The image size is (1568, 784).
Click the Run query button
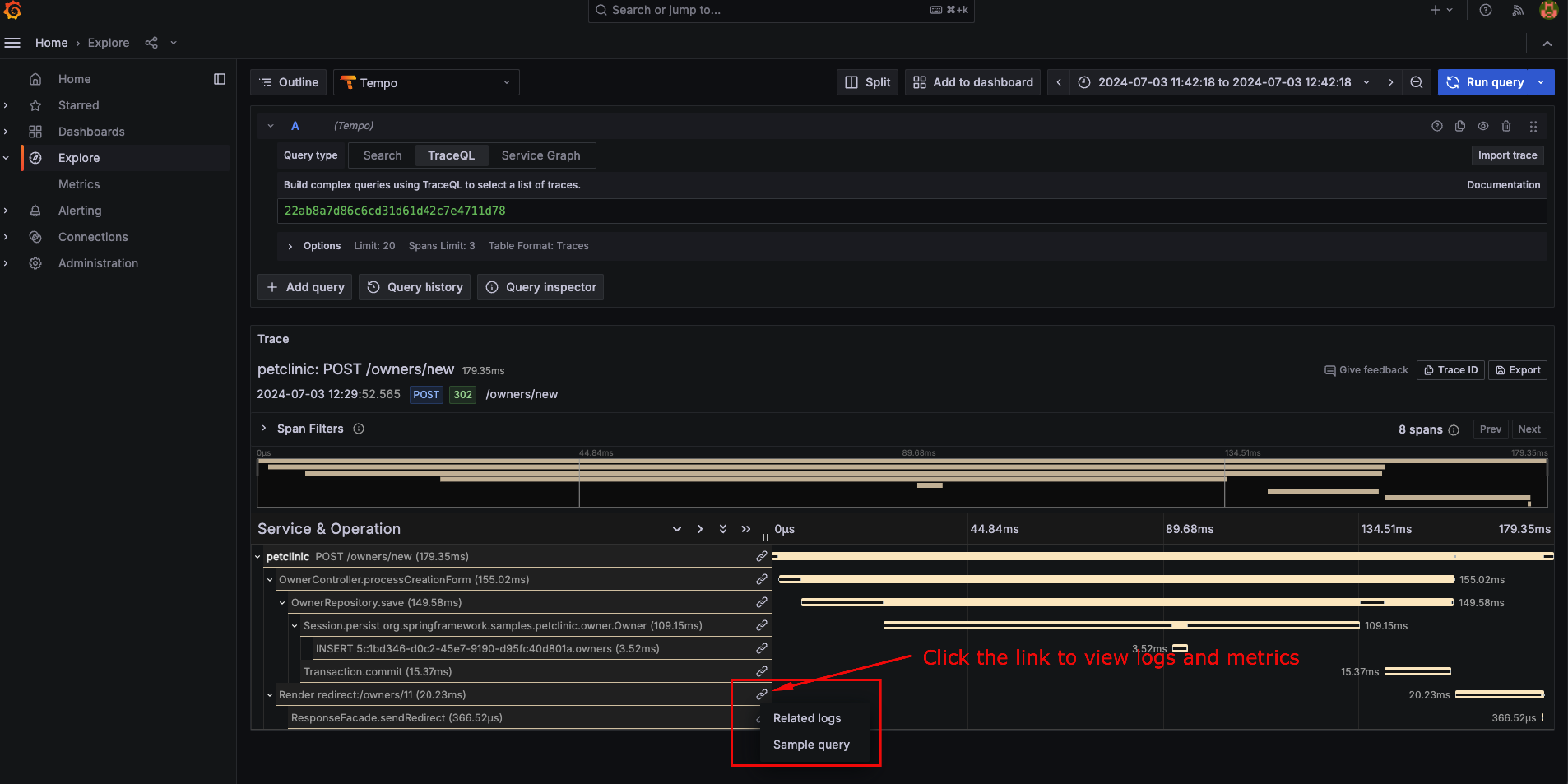(1486, 82)
